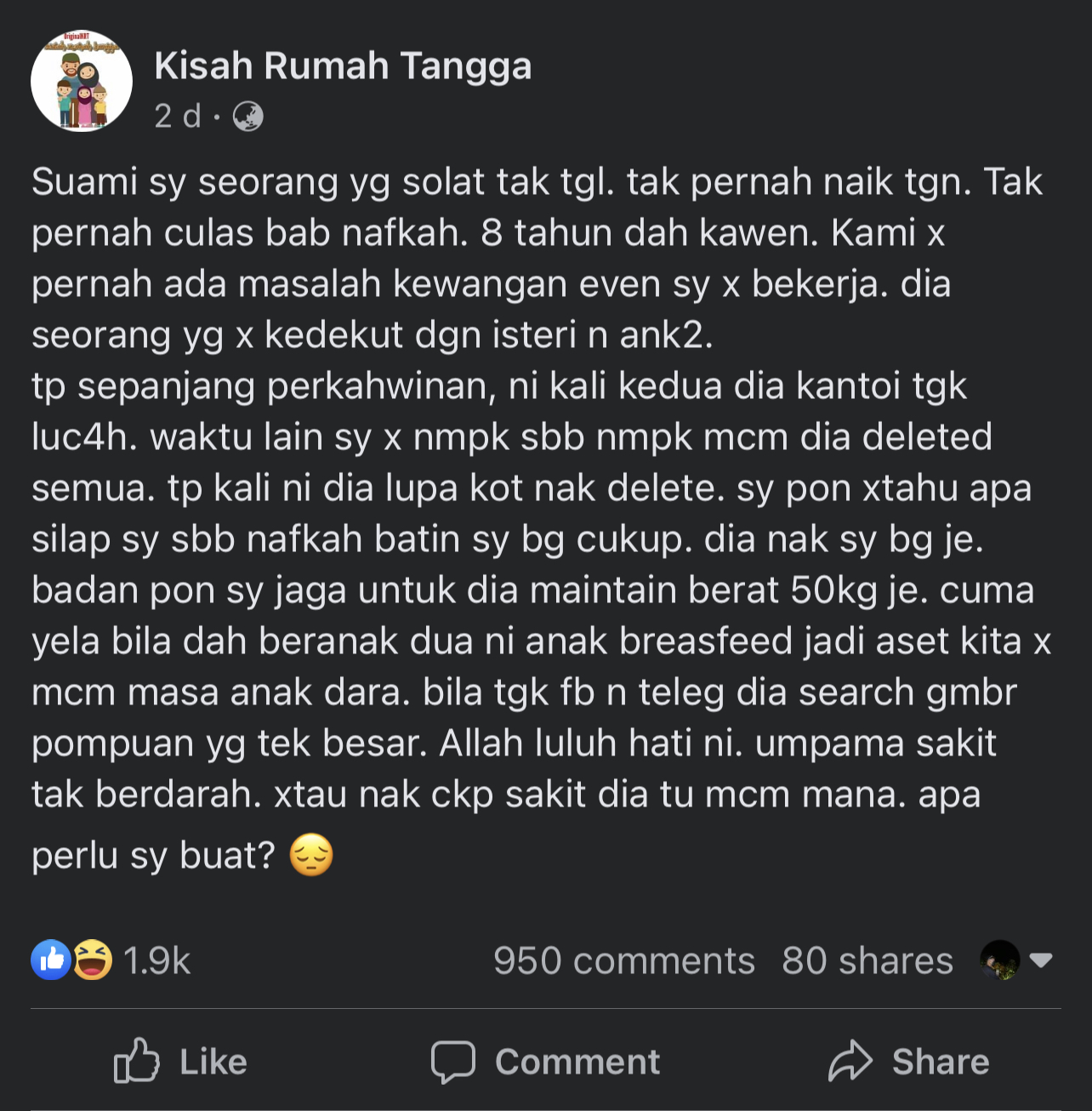
Task: Click the public globe privacy icon
Action: pyautogui.click(x=247, y=116)
